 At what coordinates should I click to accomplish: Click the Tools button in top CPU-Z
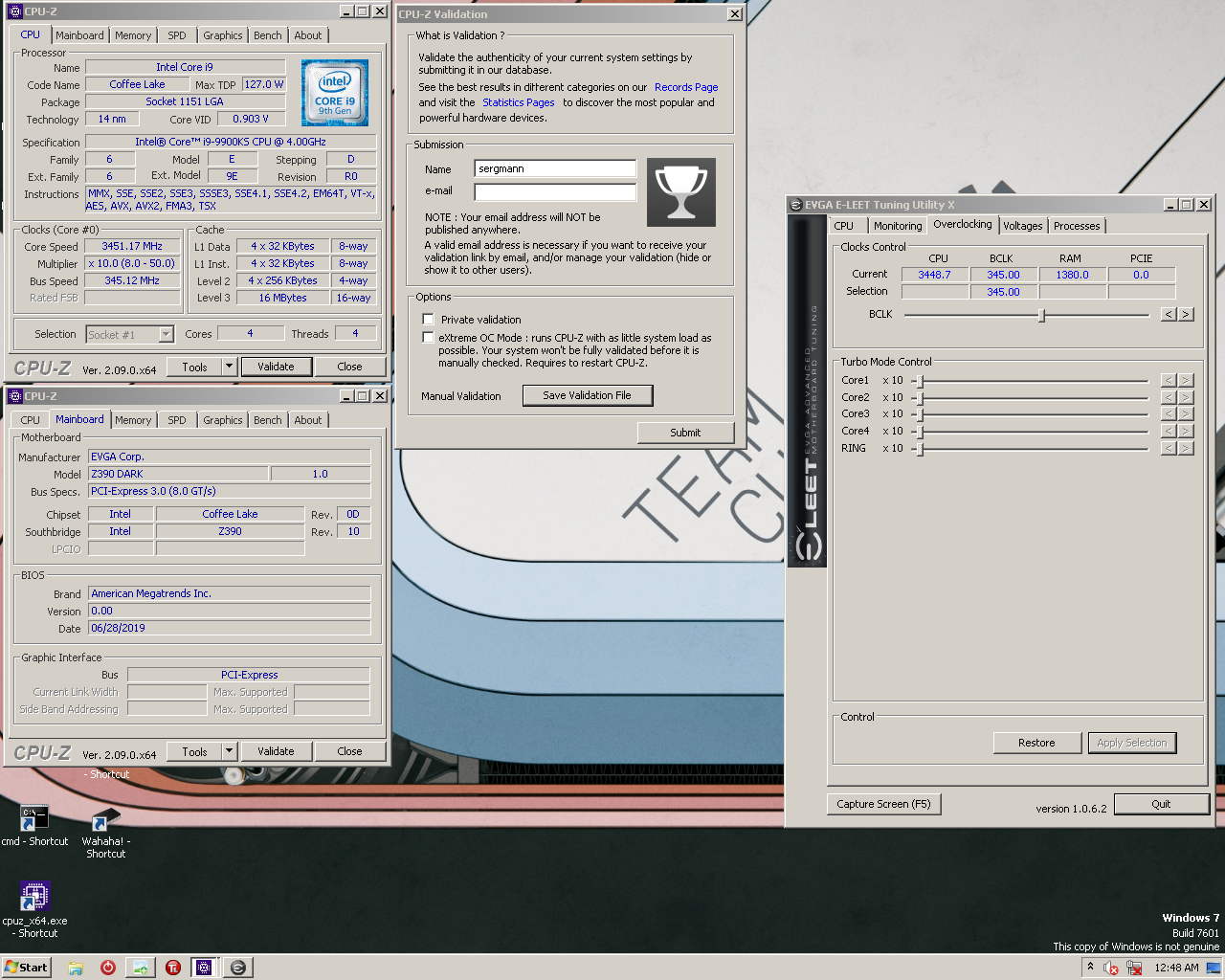coord(194,367)
